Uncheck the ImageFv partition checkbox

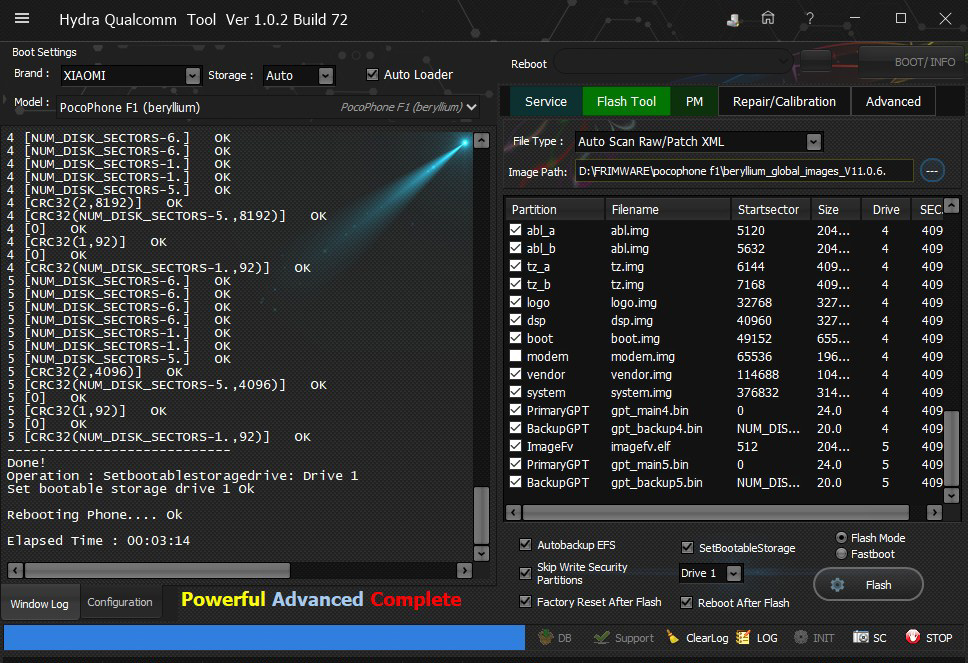pyautogui.click(x=515, y=446)
